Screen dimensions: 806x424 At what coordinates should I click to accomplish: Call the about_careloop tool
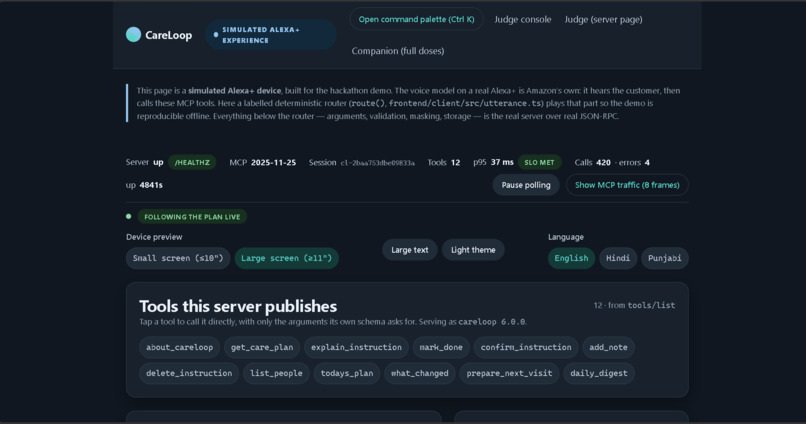click(x=179, y=347)
